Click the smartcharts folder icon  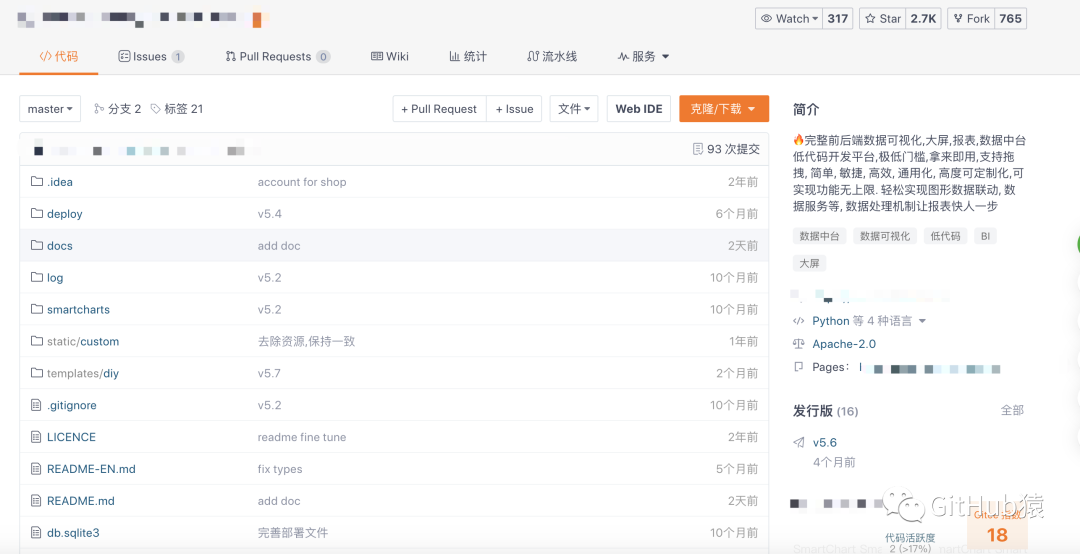pos(37,309)
